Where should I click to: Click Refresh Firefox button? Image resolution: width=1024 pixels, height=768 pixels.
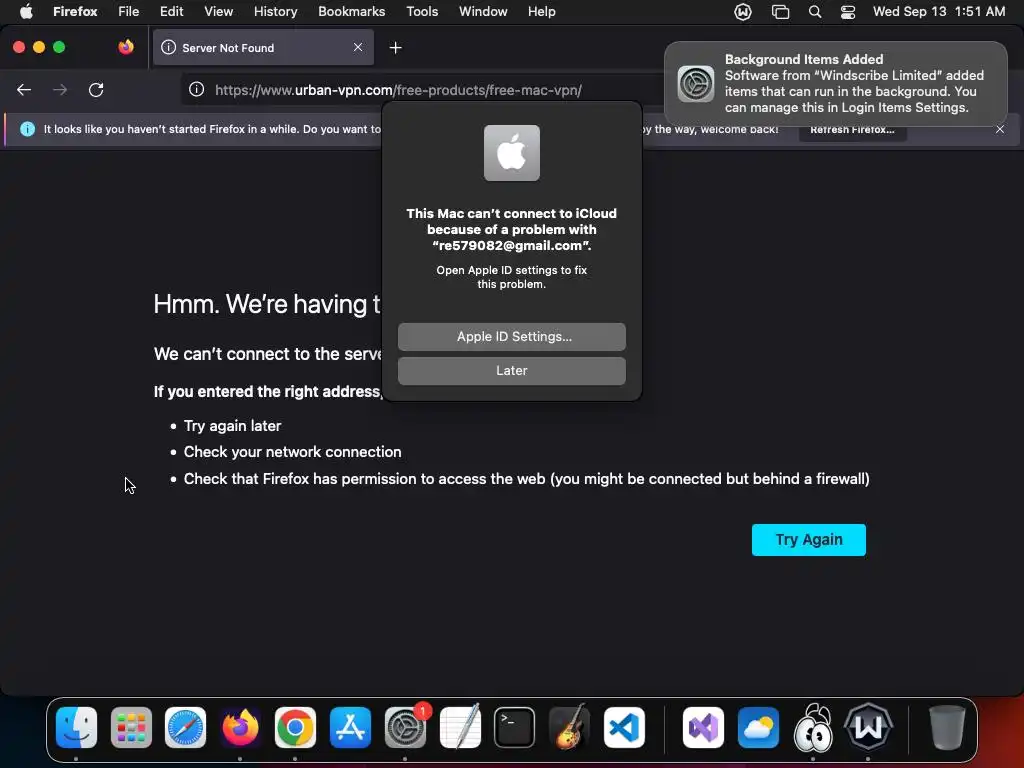(852, 129)
